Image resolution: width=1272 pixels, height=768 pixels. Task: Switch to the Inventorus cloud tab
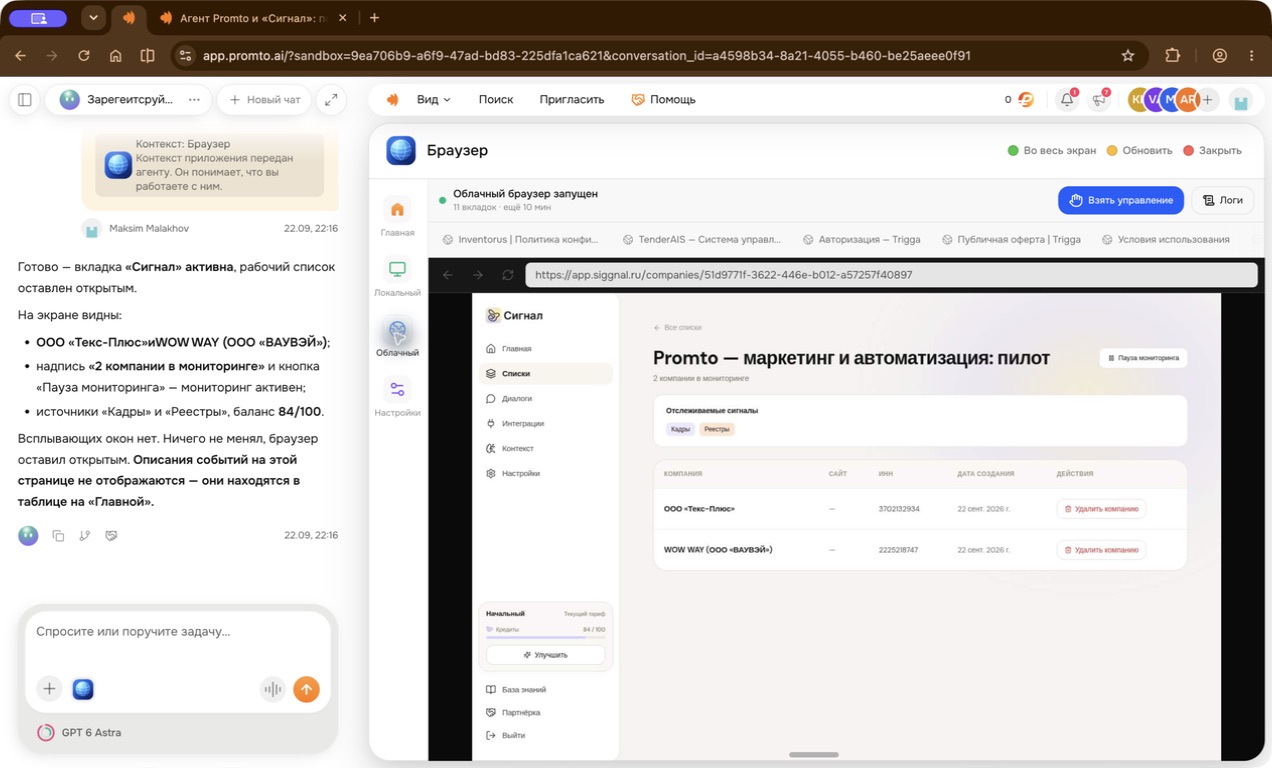(520, 239)
